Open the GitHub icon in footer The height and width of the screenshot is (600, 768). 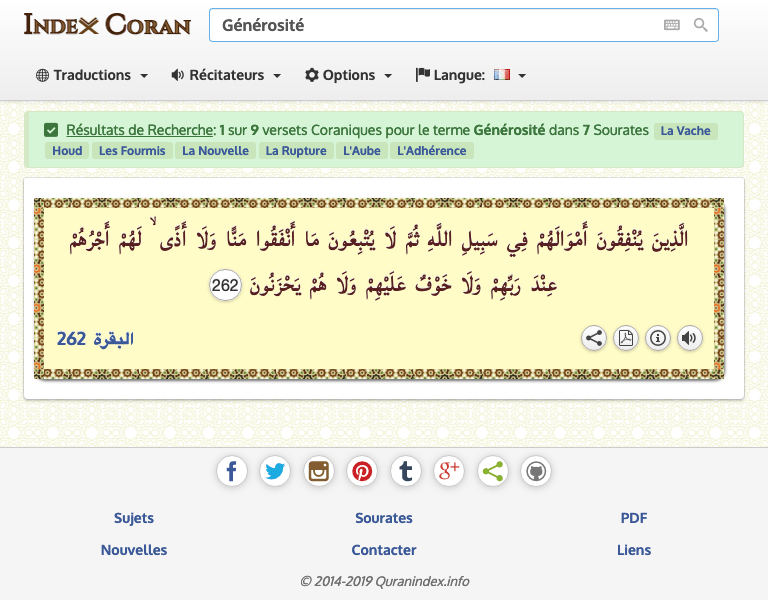(x=536, y=471)
